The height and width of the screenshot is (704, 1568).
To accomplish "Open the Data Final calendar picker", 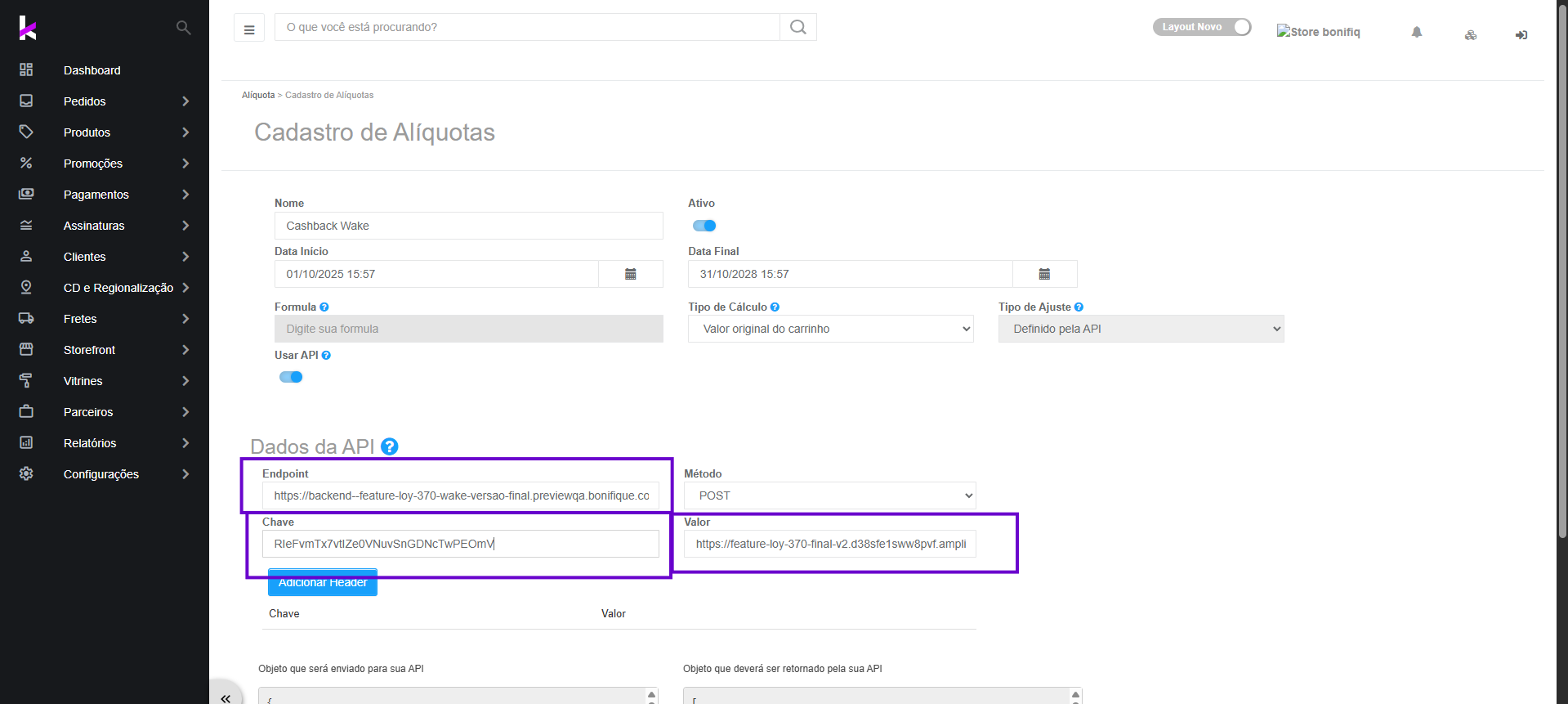I will tap(1044, 274).
